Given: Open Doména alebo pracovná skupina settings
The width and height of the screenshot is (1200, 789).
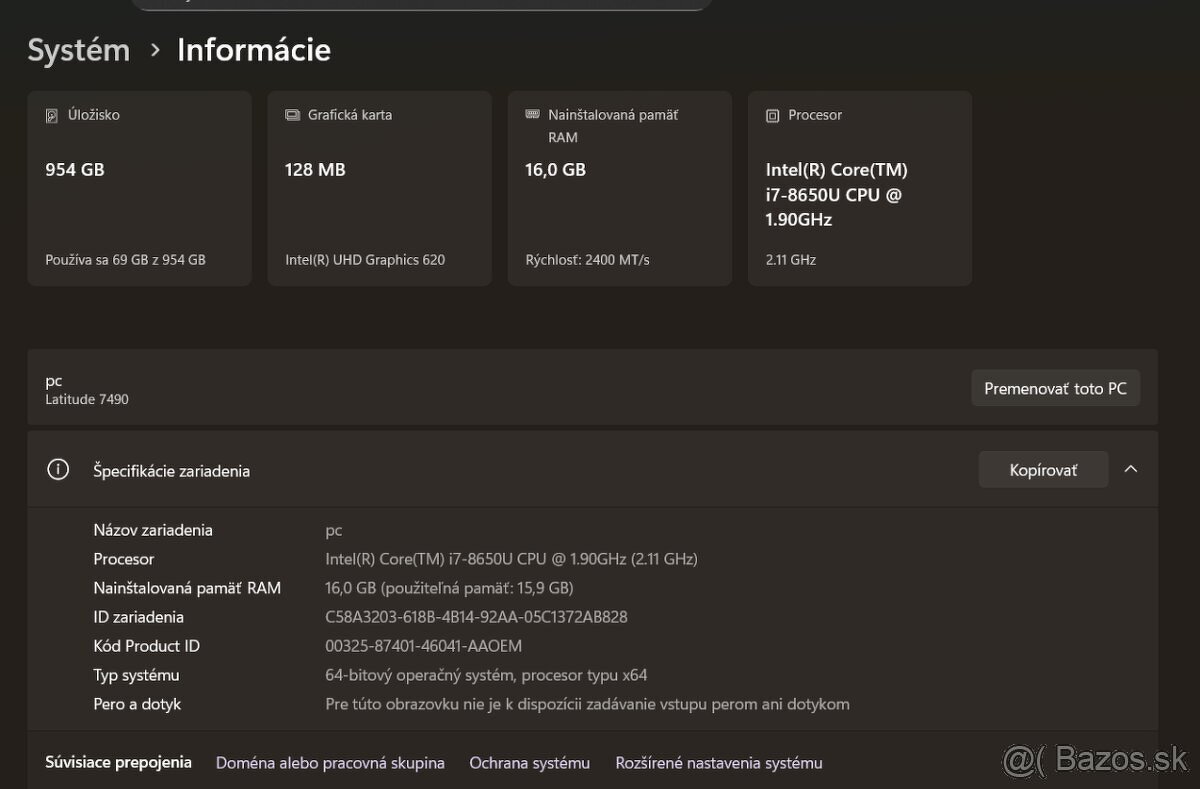Looking at the screenshot, I should click(330, 762).
